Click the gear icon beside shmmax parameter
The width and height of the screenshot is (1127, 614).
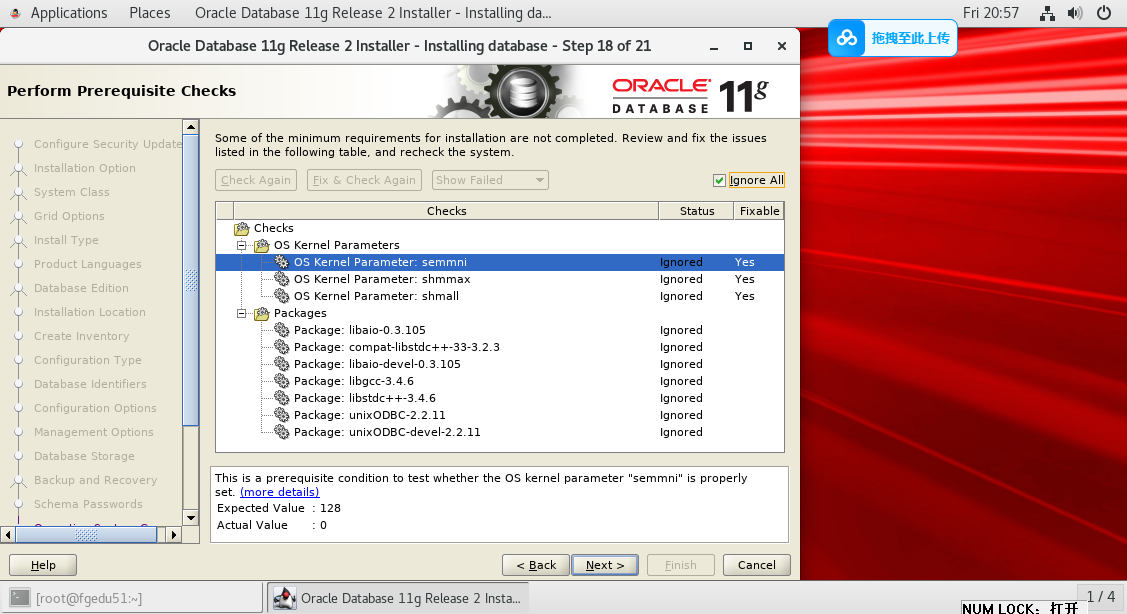click(282, 279)
